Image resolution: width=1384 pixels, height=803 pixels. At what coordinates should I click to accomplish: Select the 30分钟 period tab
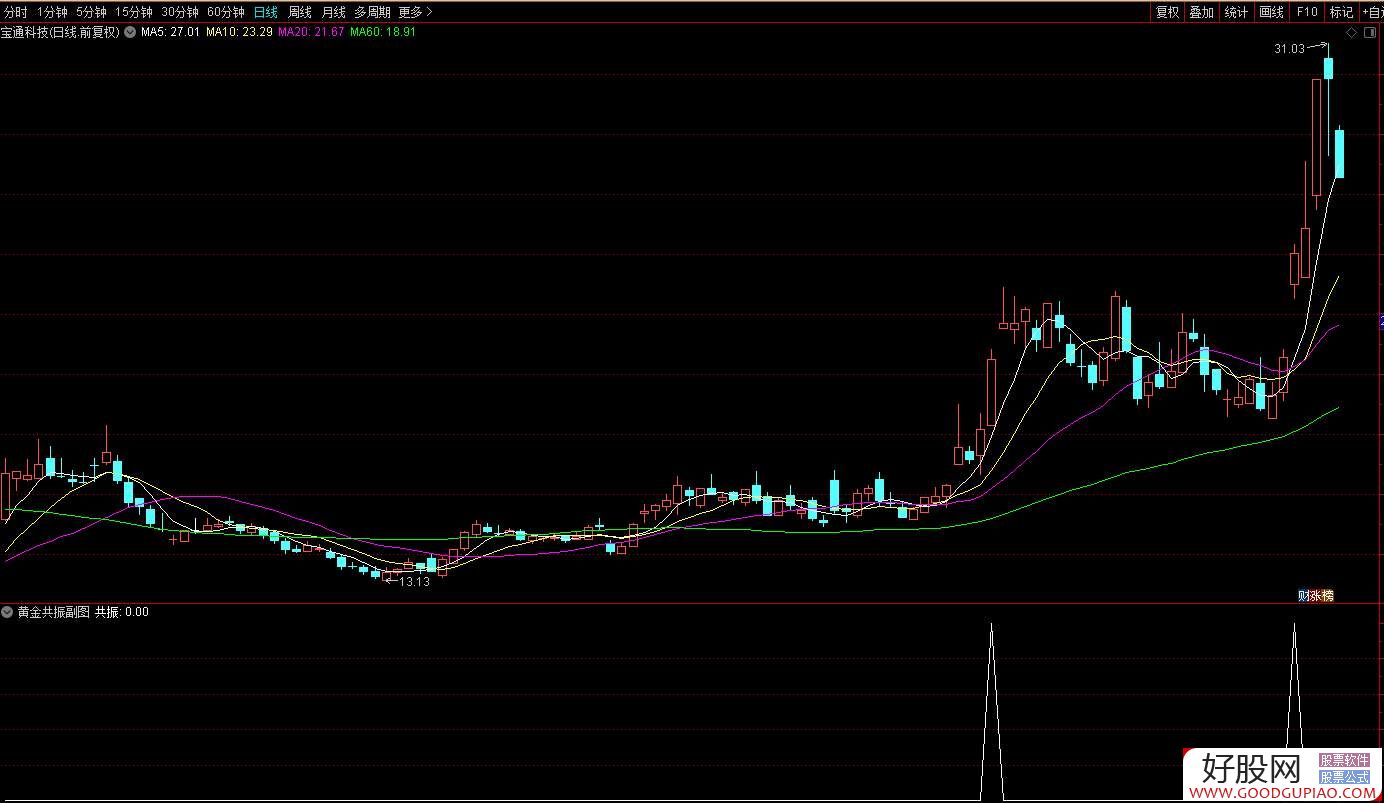tap(180, 12)
